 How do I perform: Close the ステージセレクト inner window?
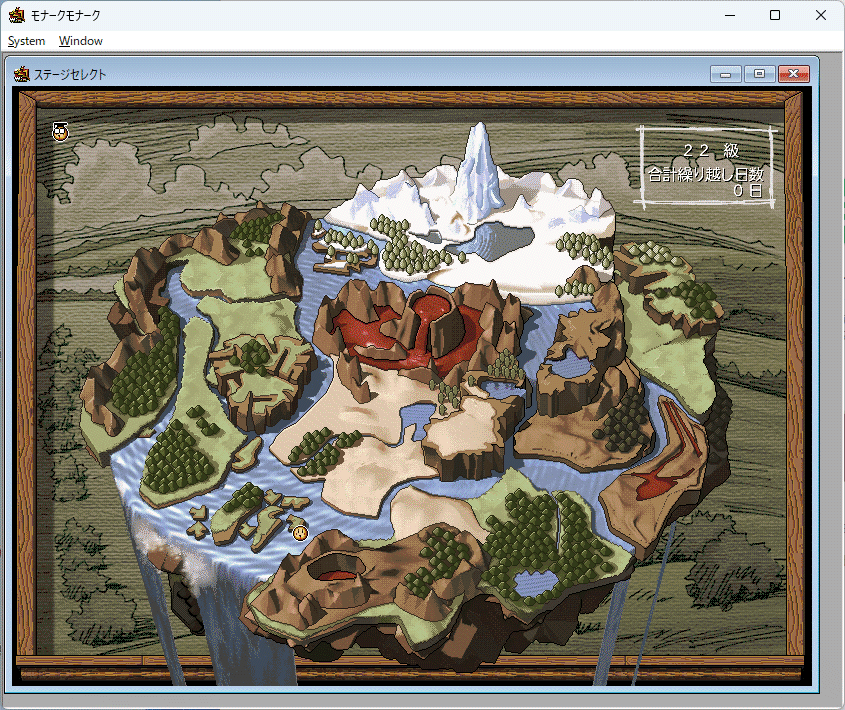point(793,74)
